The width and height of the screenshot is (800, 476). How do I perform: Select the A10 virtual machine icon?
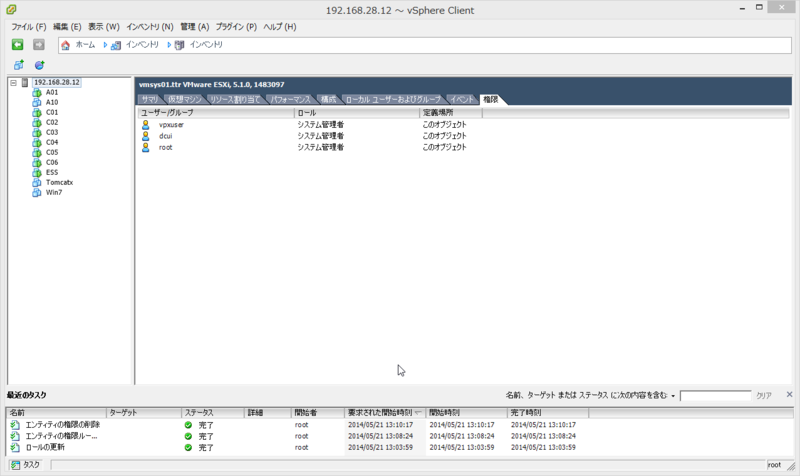coord(37,103)
